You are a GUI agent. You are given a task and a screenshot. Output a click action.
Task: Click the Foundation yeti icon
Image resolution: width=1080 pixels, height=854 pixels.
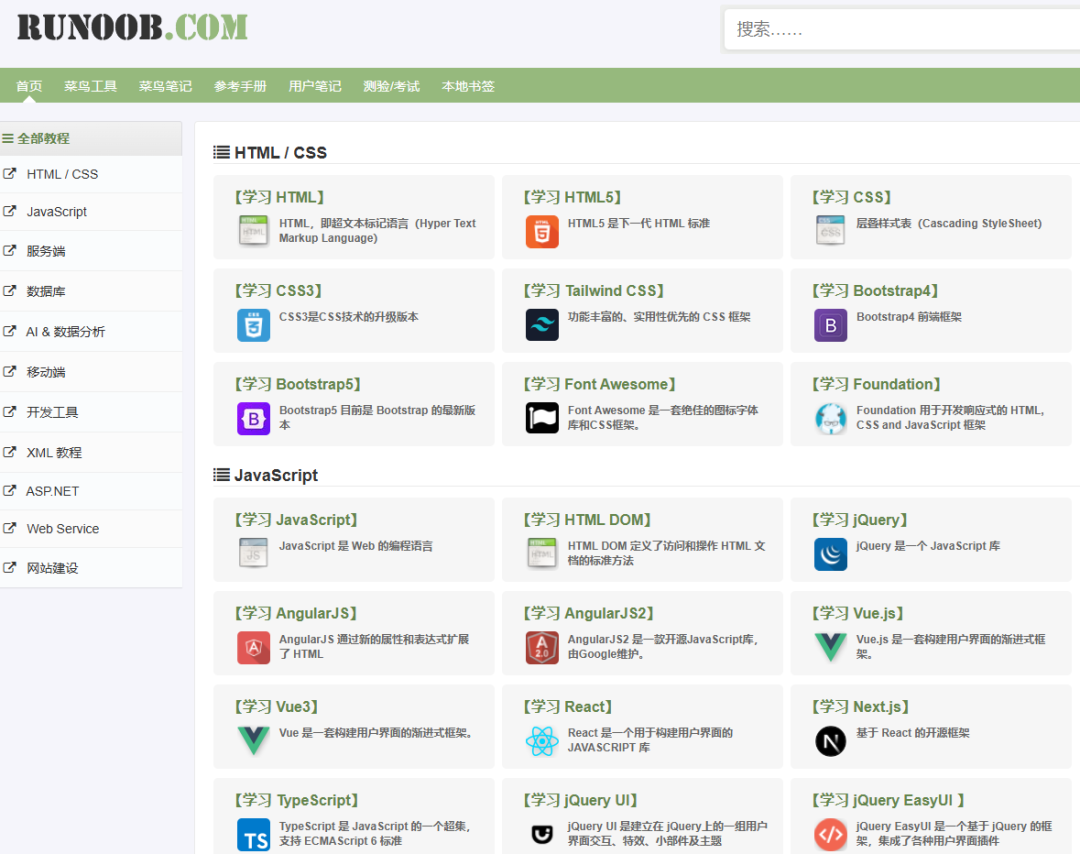(831, 418)
